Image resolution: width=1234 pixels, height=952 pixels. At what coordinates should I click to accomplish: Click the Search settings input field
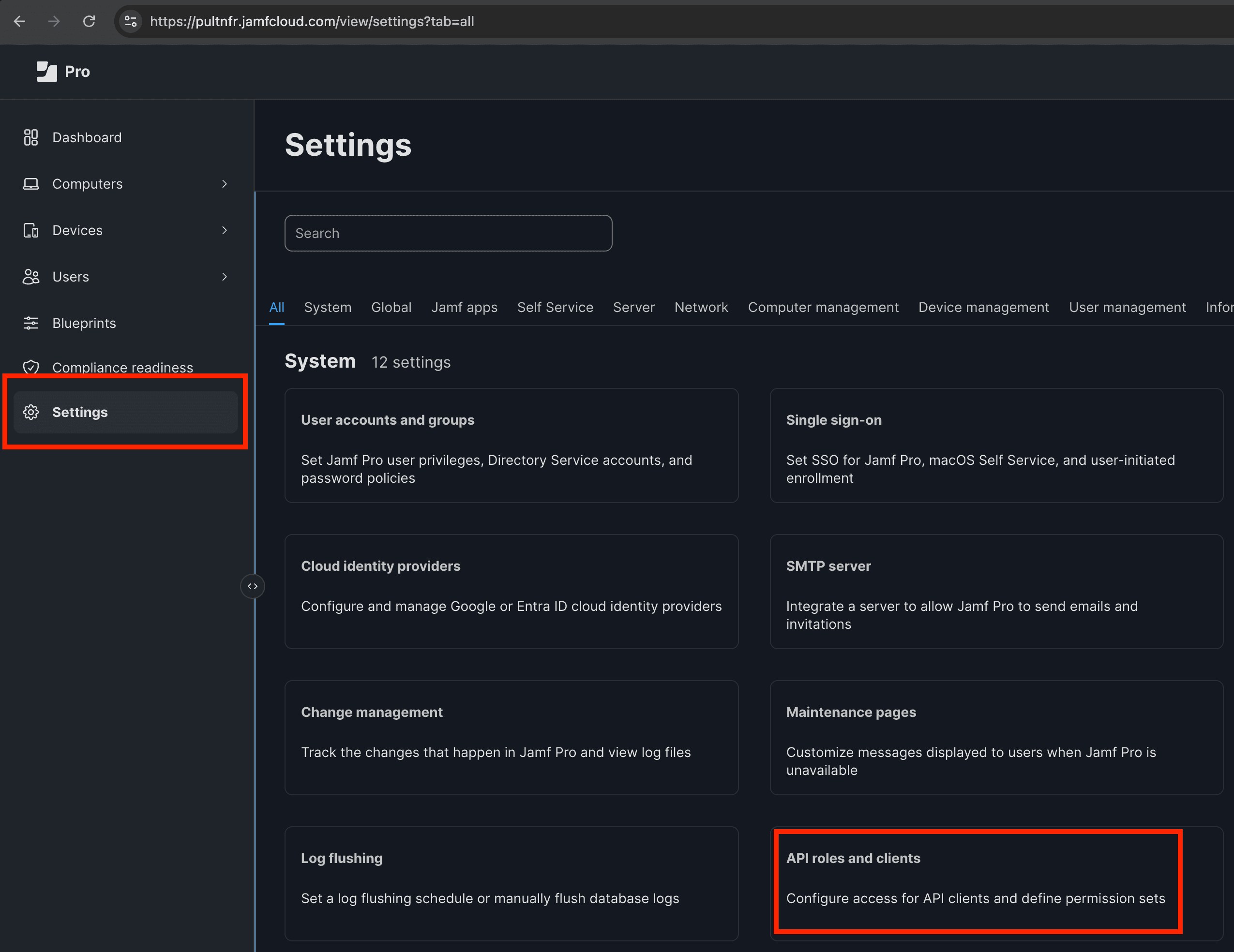tap(448, 233)
